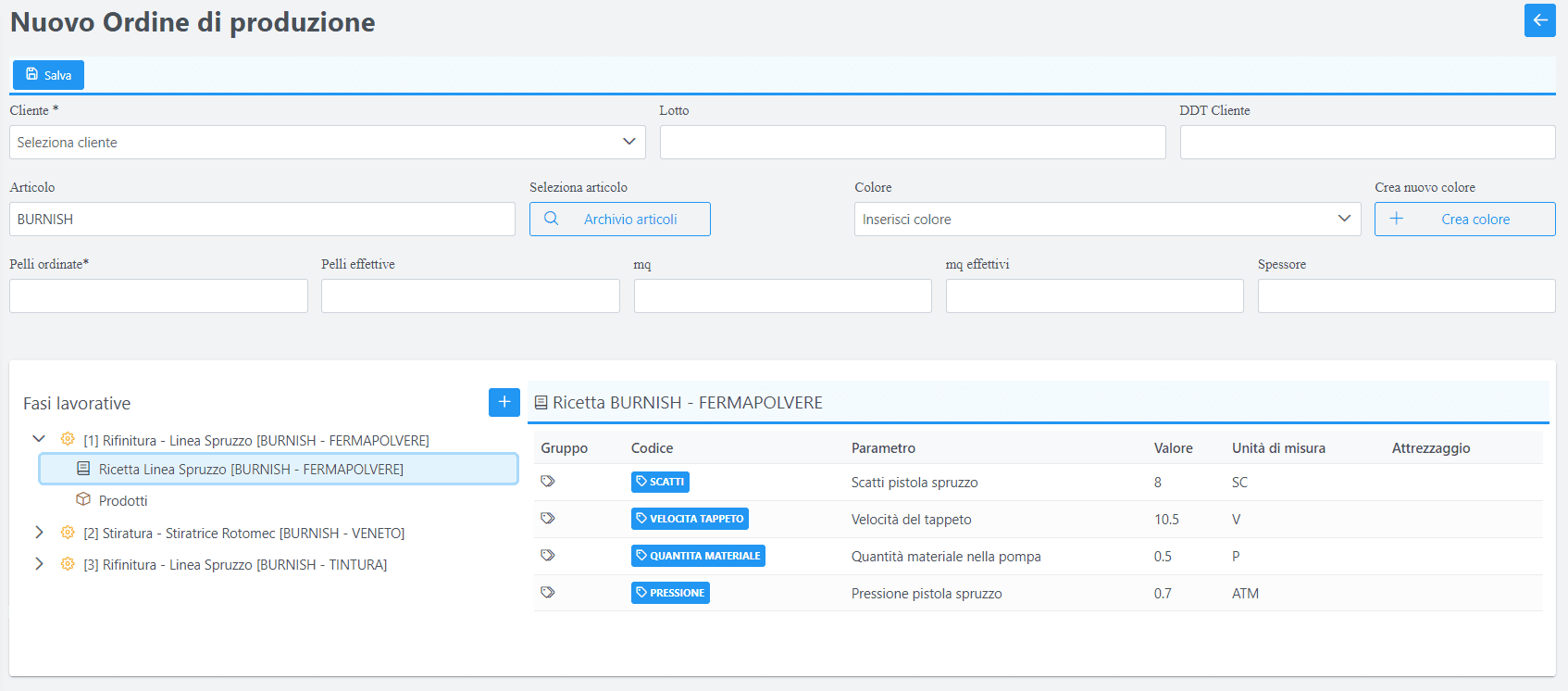Click gear icon of first Rifinitura phase
Screen dimensions: 1568x691
68,440
